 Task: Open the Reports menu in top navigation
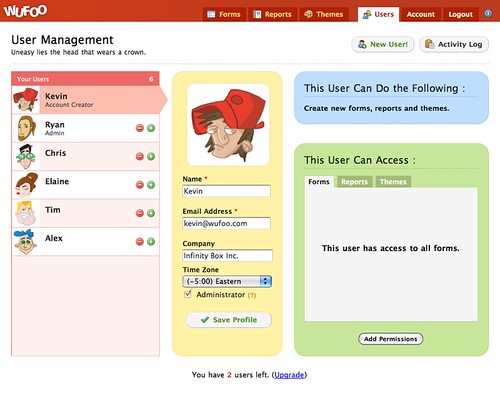click(272, 14)
